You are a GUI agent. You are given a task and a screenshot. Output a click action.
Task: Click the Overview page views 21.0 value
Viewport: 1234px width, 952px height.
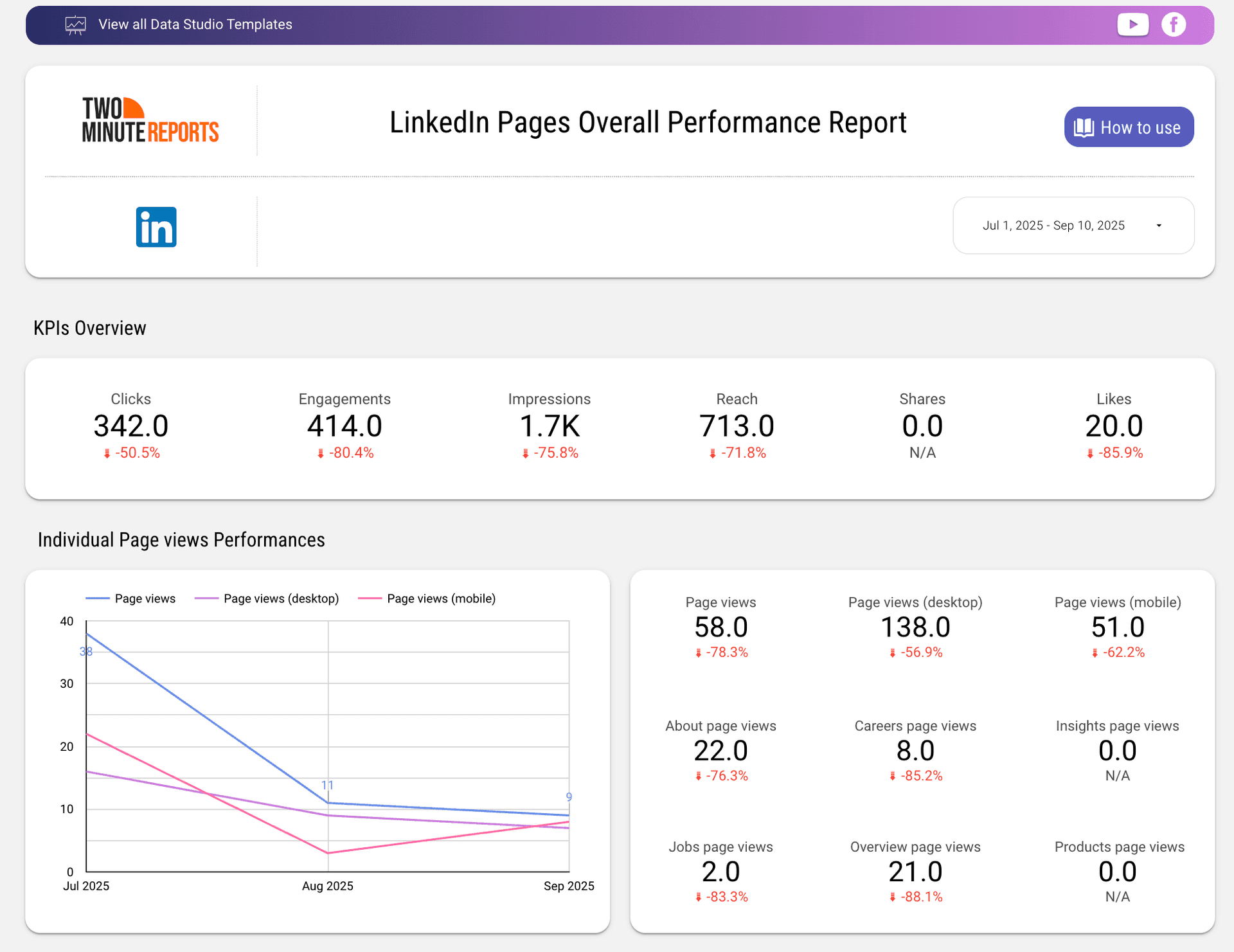(x=915, y=872)
